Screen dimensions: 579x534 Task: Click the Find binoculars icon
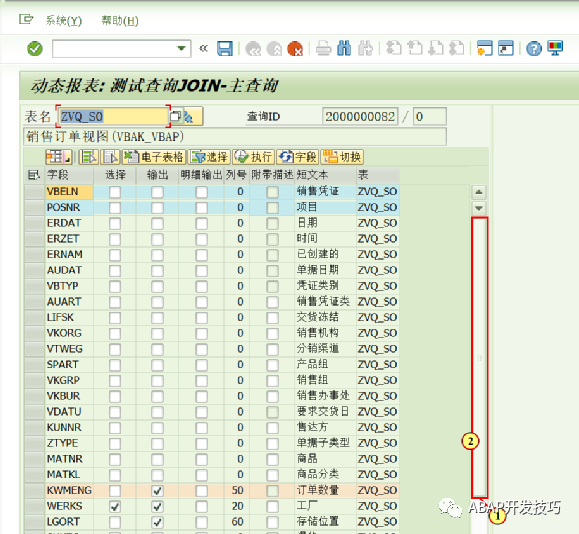tap(344, 48)
